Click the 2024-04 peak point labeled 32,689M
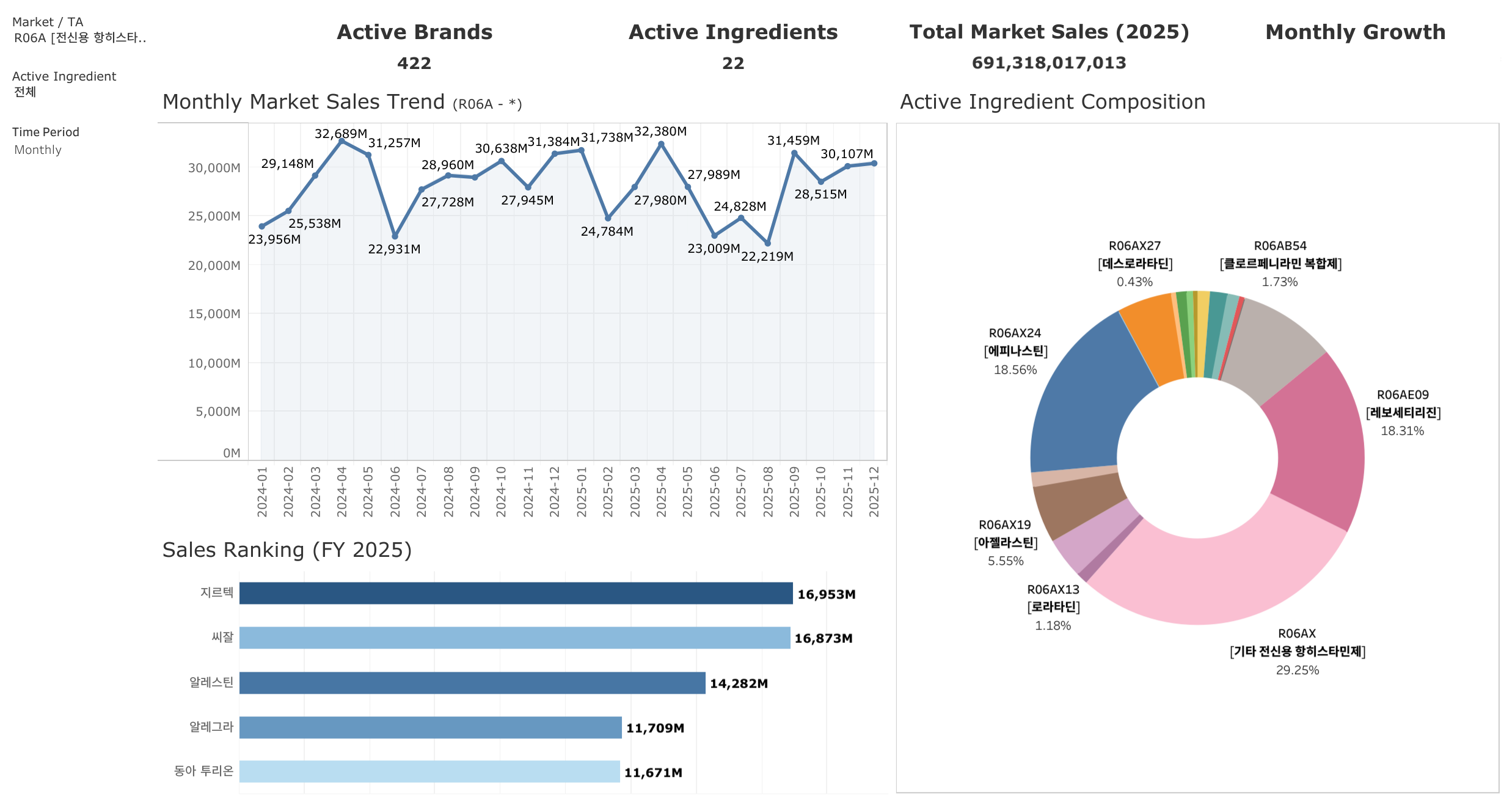This screenshot has width=1512, height=806. tap(341, 141)
